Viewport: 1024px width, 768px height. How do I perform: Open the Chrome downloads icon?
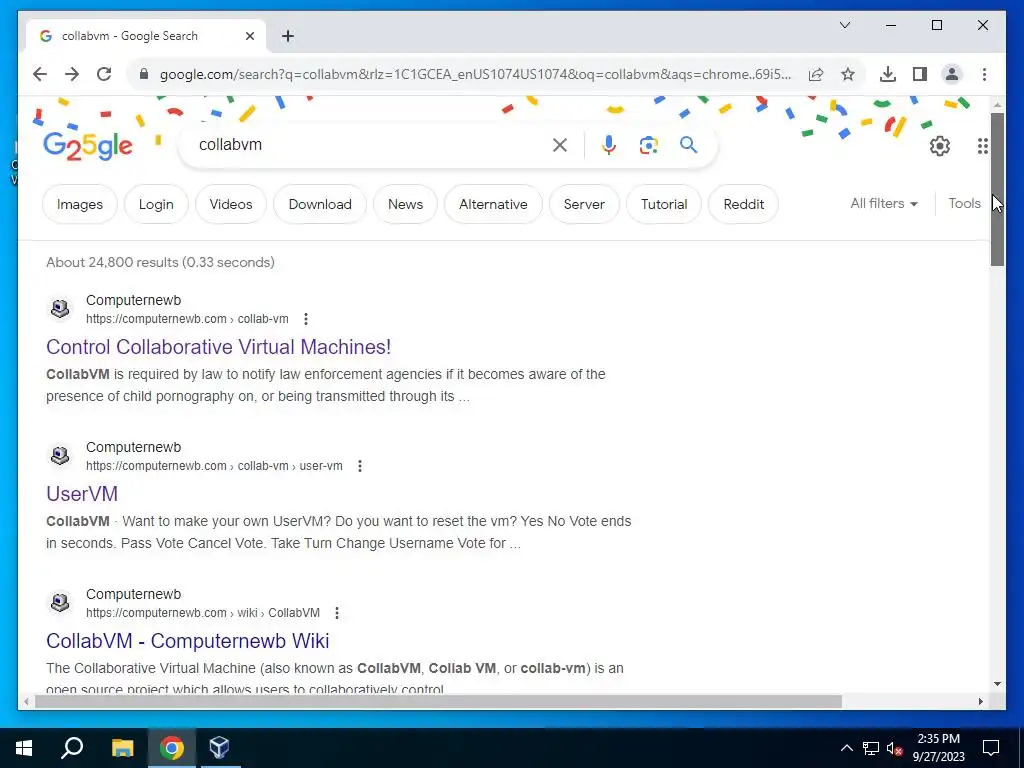pyautogui.click(x=888, y=74)
